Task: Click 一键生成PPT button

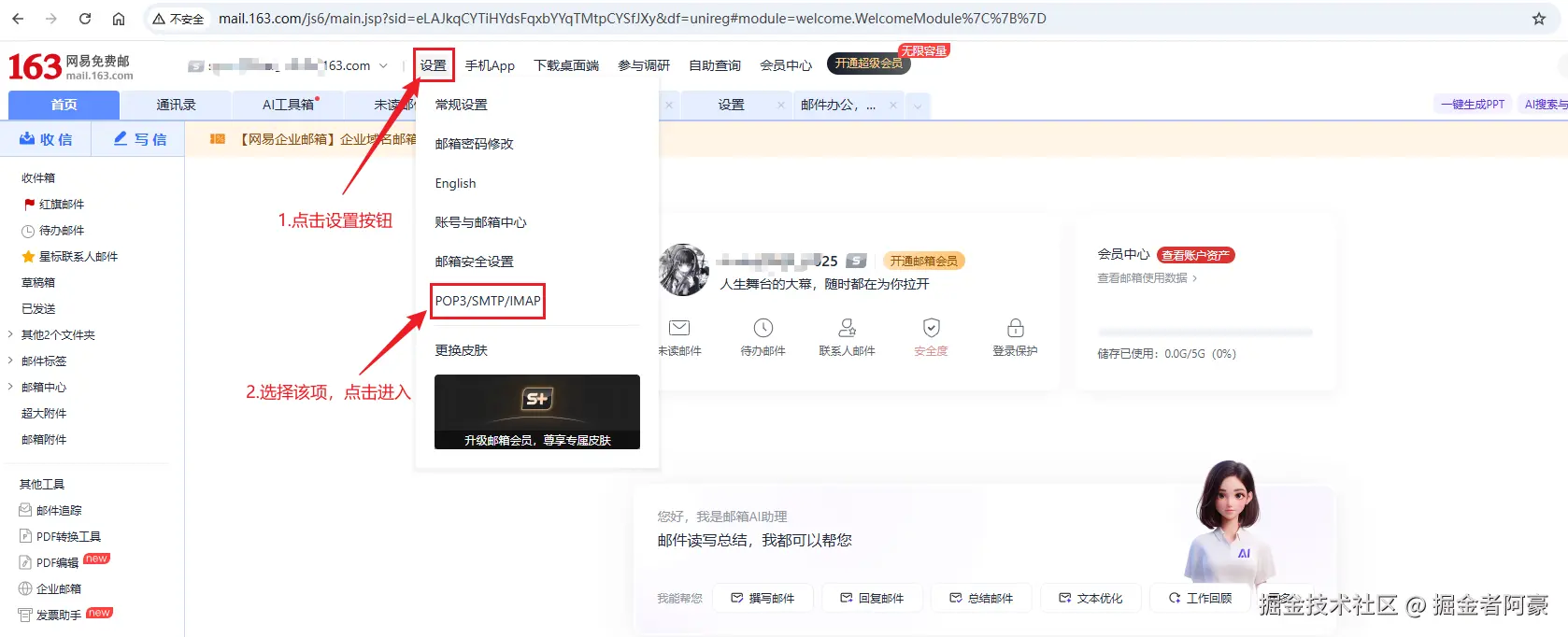Action: (1473, 105)
